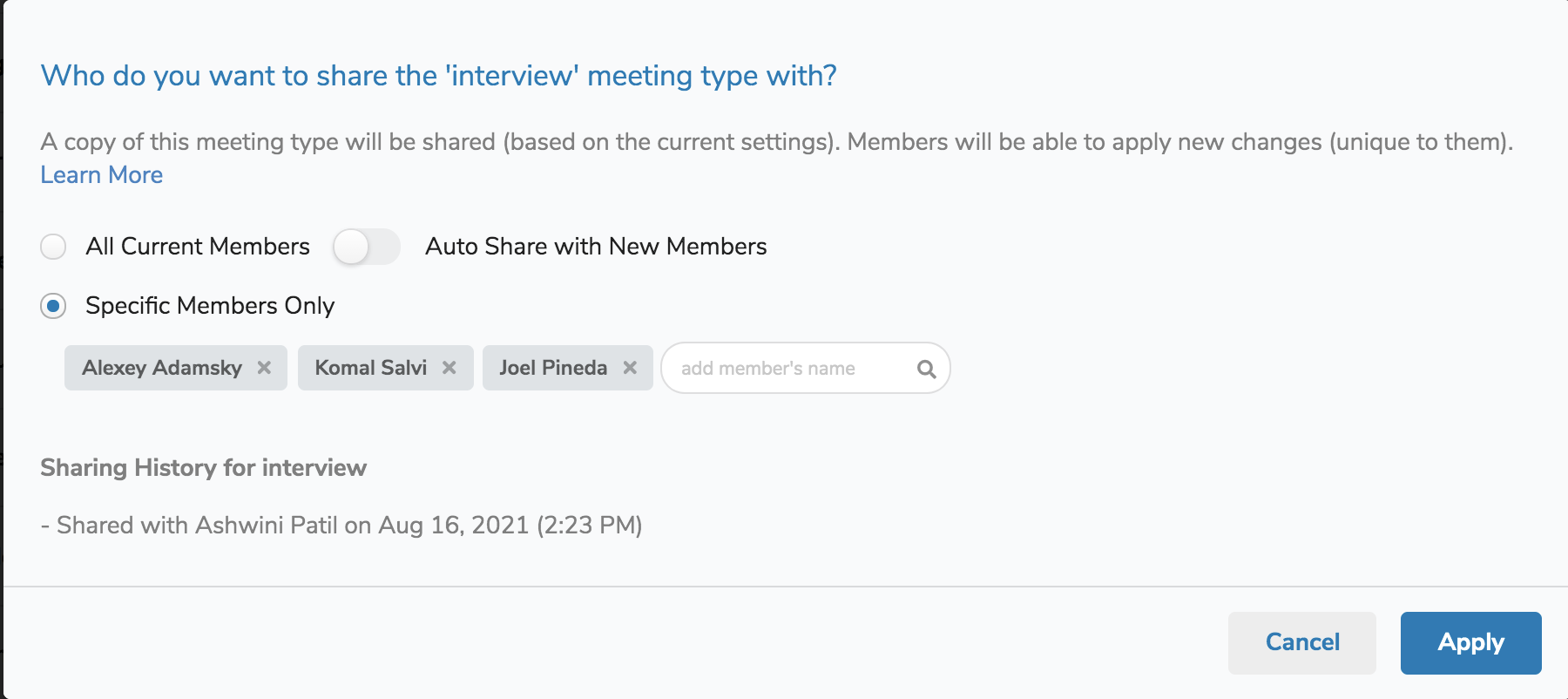
Task: Focus the add member's name field
Action: coord(784,369)
